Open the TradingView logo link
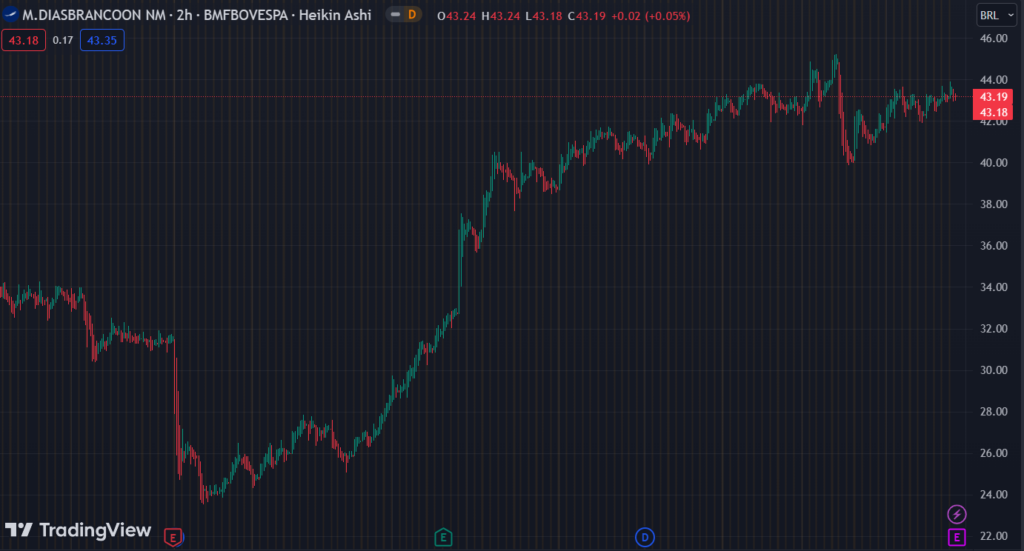This screenshot has width=1024, height=551. click(78, 529)
